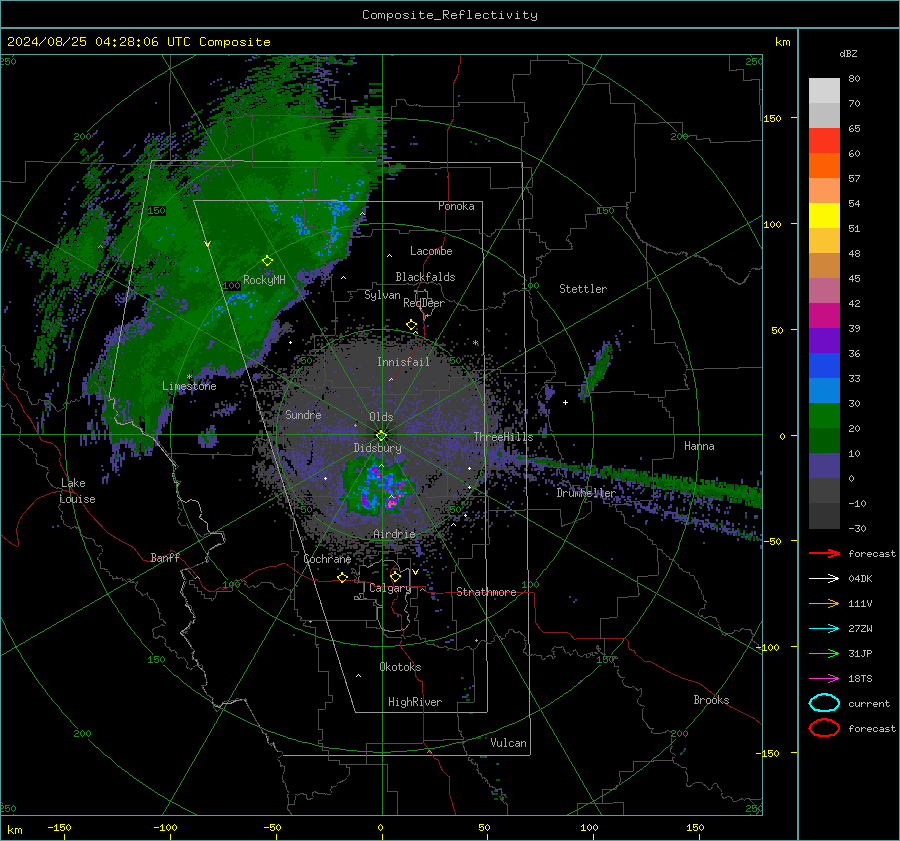Viewport: 900px width, 841px height.
Task: Click the Vulcan town label
Action: [508, 743]
